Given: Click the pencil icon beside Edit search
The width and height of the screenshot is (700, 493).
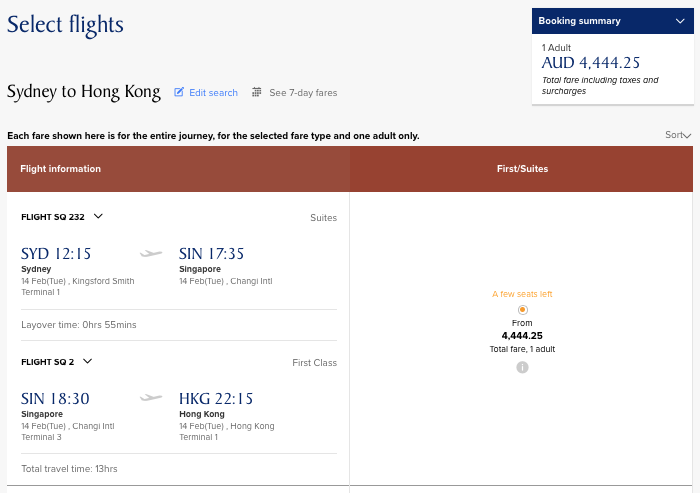Looking at the screenshot, I should (x=180, y=93).
